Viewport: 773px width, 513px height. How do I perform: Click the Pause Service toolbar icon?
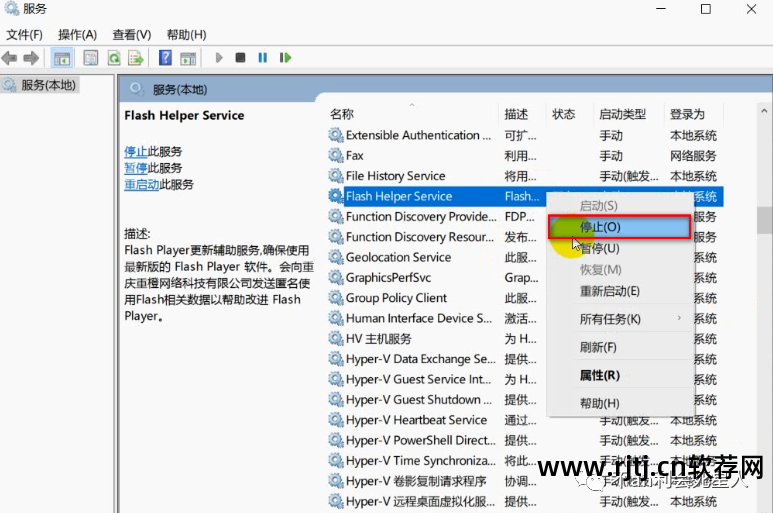262,58
